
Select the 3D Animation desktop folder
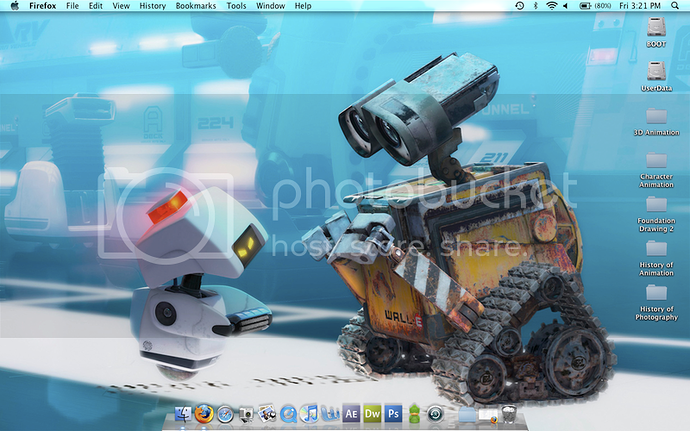point(656,116)
